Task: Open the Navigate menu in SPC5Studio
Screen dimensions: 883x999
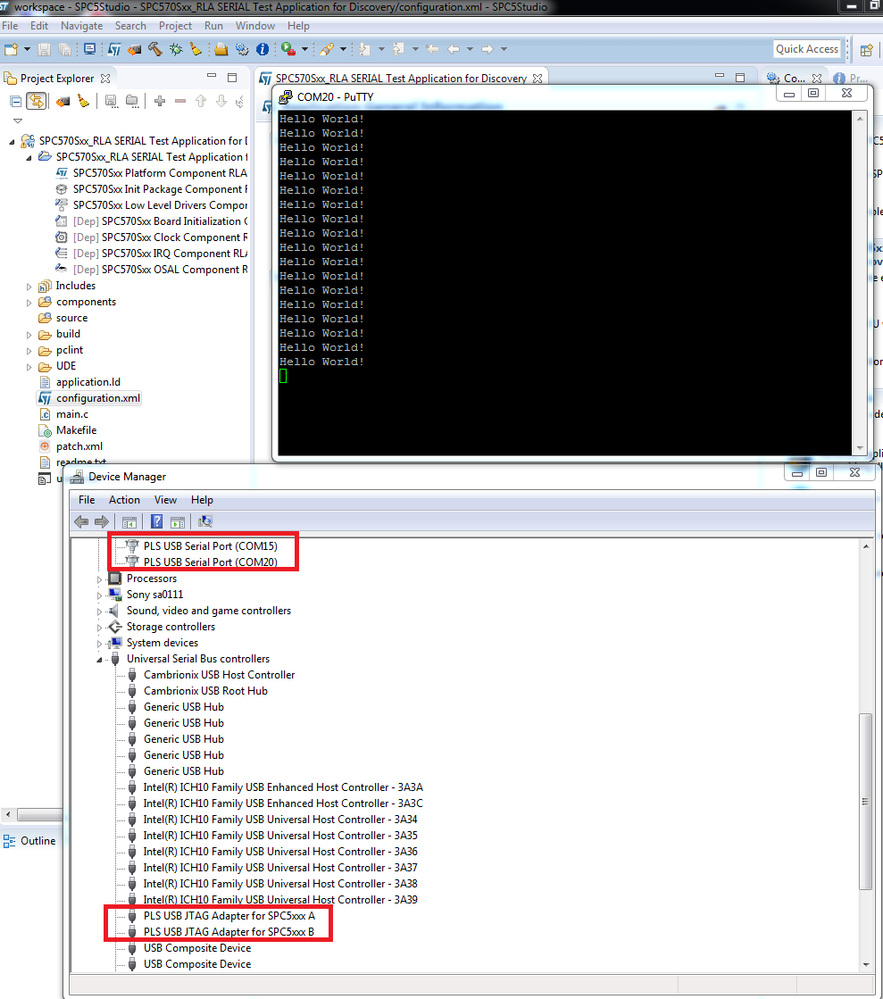Action: click(x=82, y=25)
